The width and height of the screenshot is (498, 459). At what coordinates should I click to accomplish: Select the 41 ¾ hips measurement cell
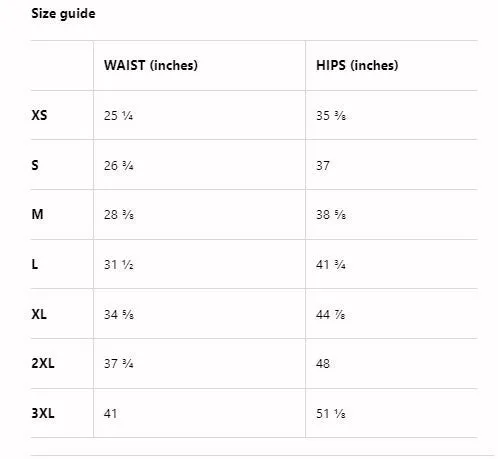tap(331, 265)
